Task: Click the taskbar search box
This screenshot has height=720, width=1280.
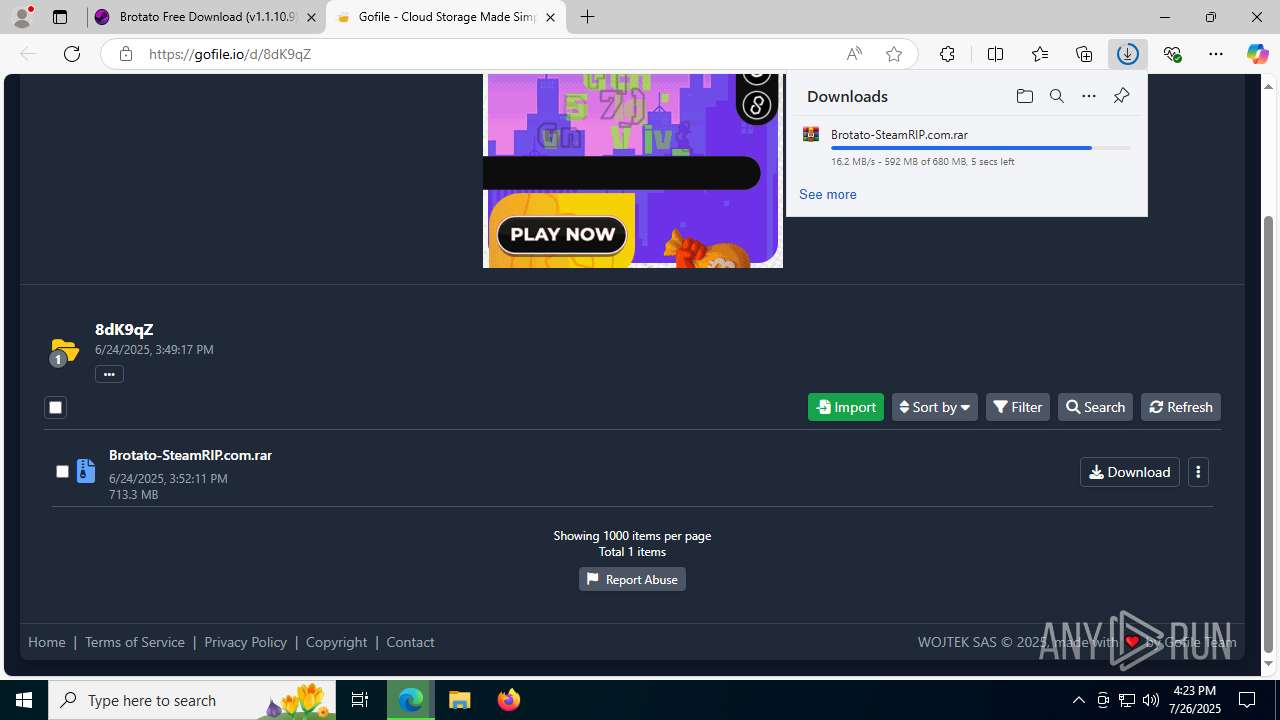Action: (x=192, y=700)
